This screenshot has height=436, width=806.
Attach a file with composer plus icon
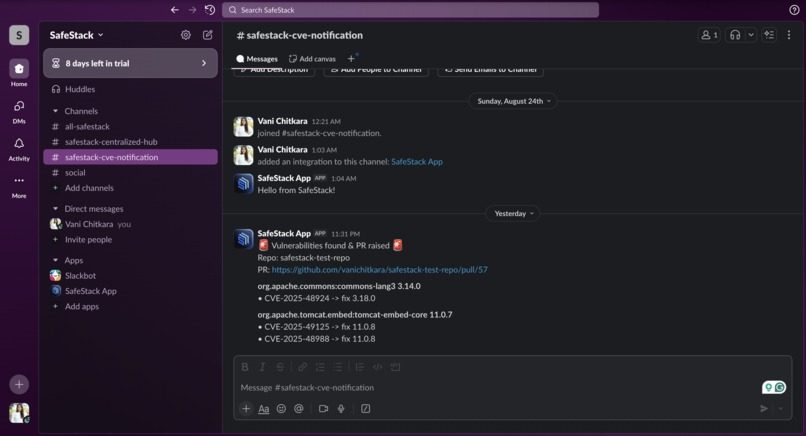(x=246, y=408)
